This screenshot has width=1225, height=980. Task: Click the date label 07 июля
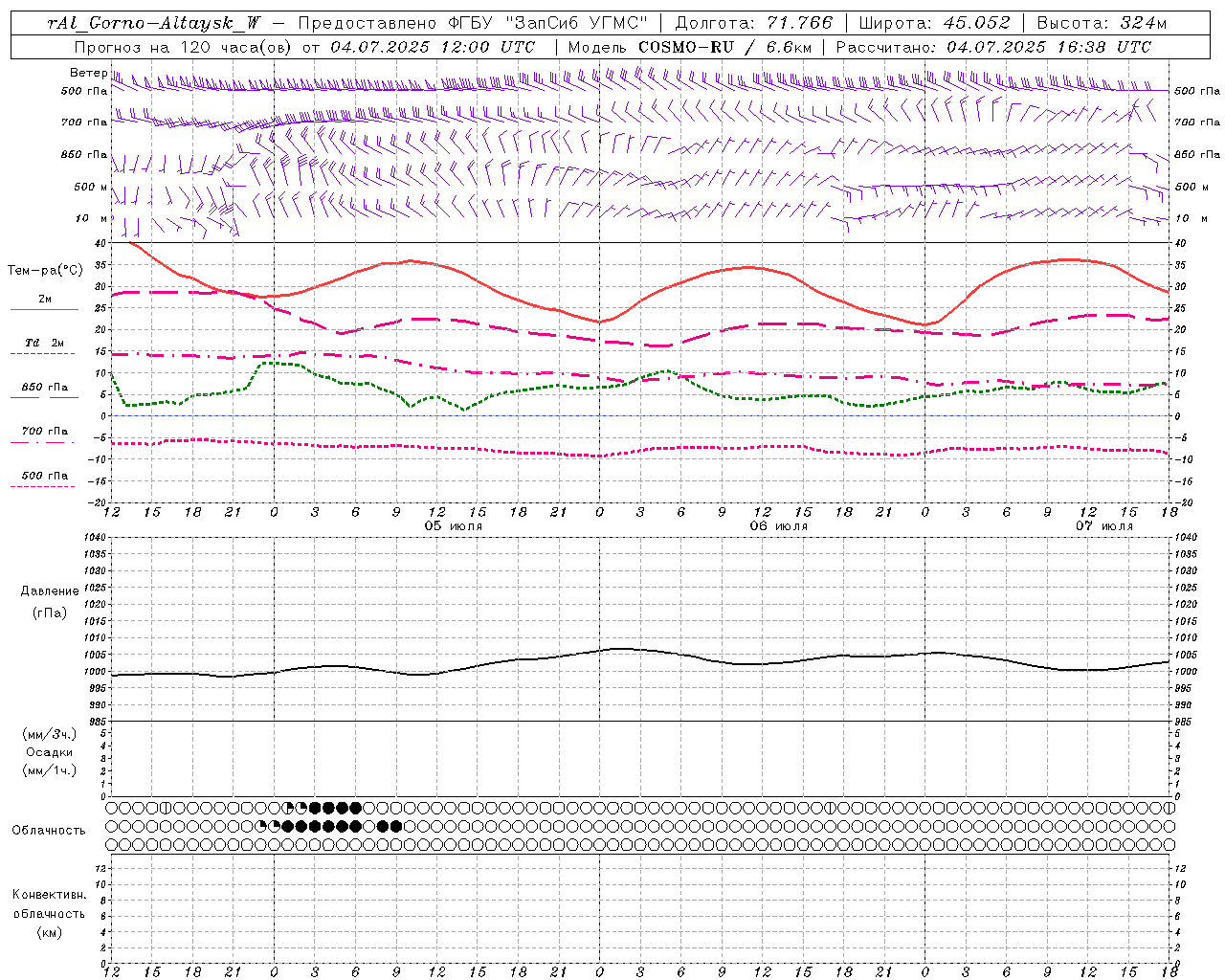coord(1104,526)
